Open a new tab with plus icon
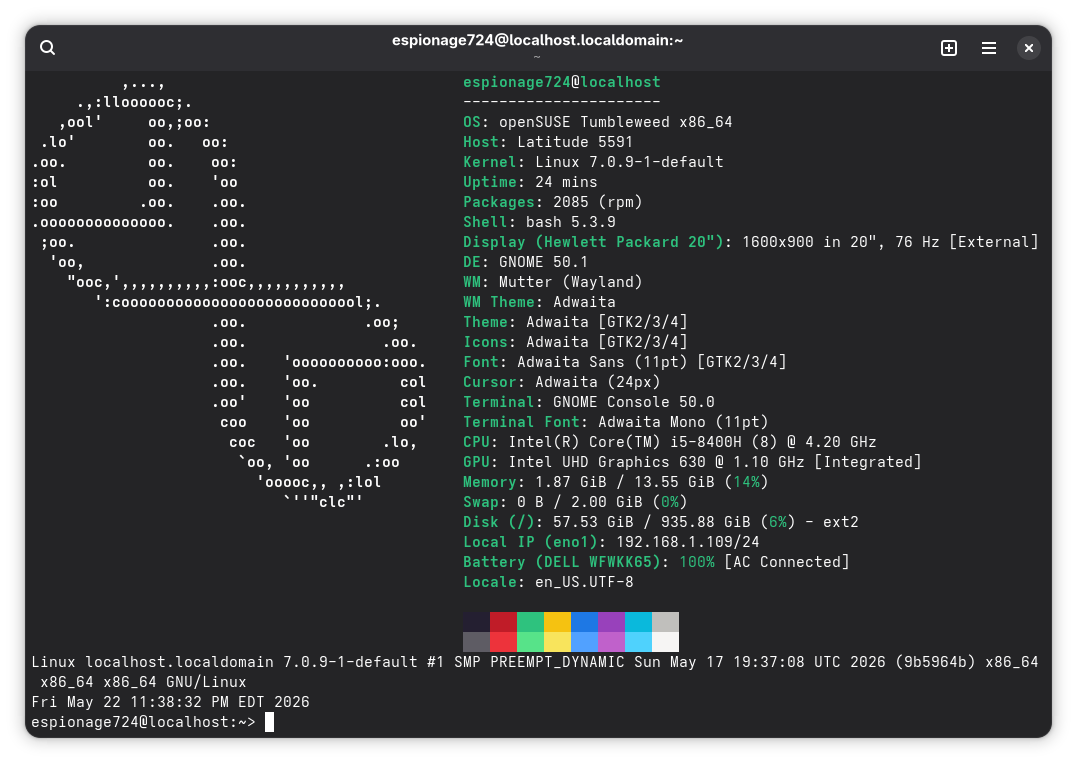This screenshot has width=1077, height=763. 949,47
